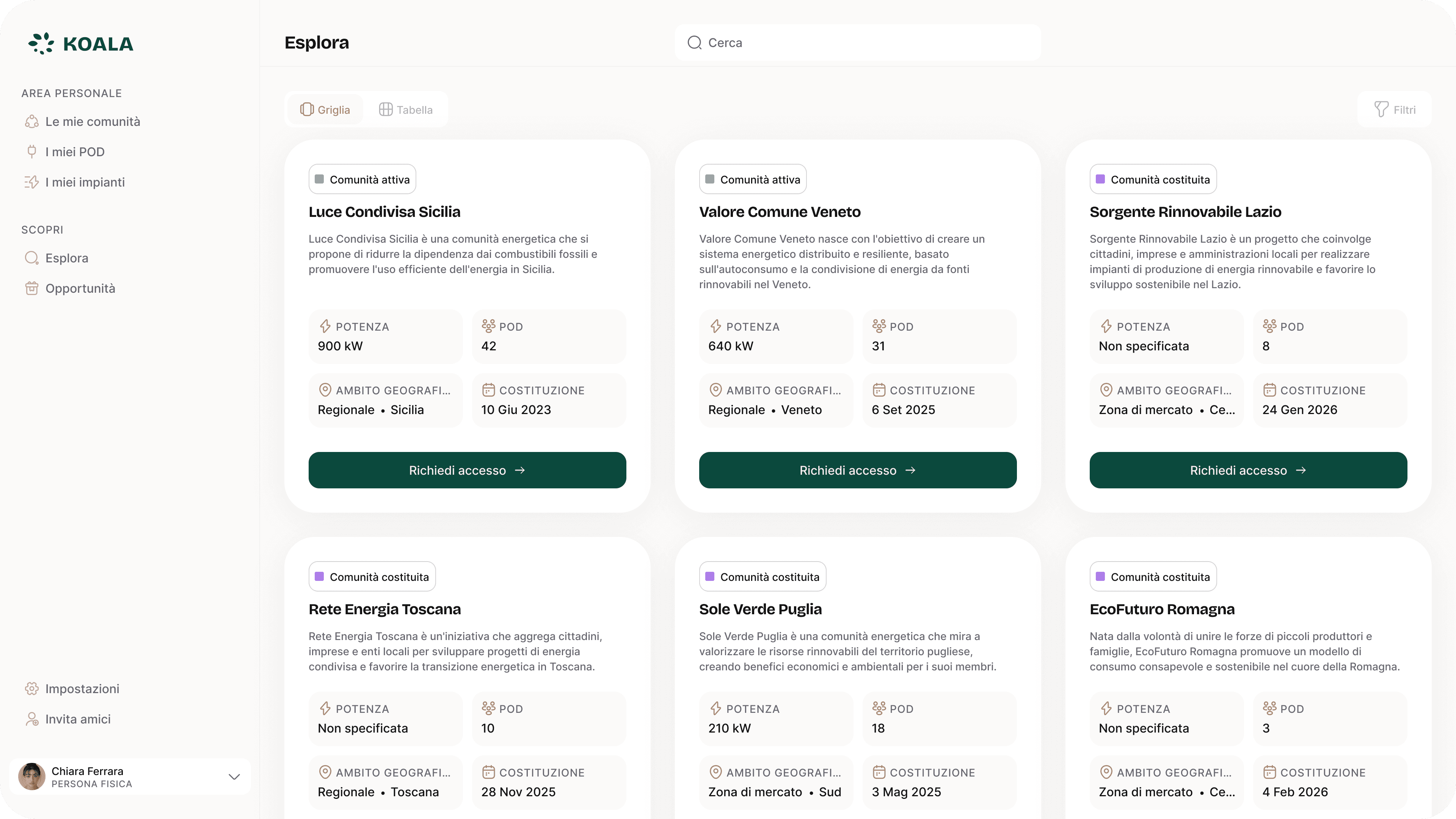Image resolution: width=1456 pixels, height=819 pixels.
Task: Click POD icon in Sorgente Rinnovabile Lazio card
Action: 1269,326
